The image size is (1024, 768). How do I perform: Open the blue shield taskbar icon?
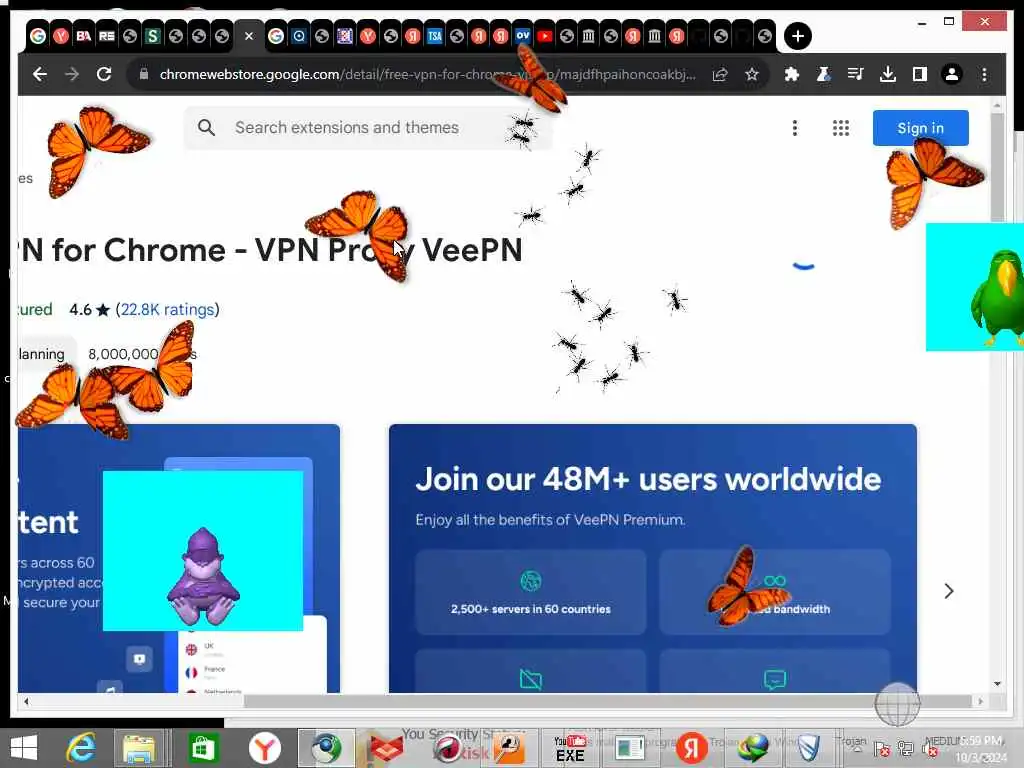click(x=808, y=748)
